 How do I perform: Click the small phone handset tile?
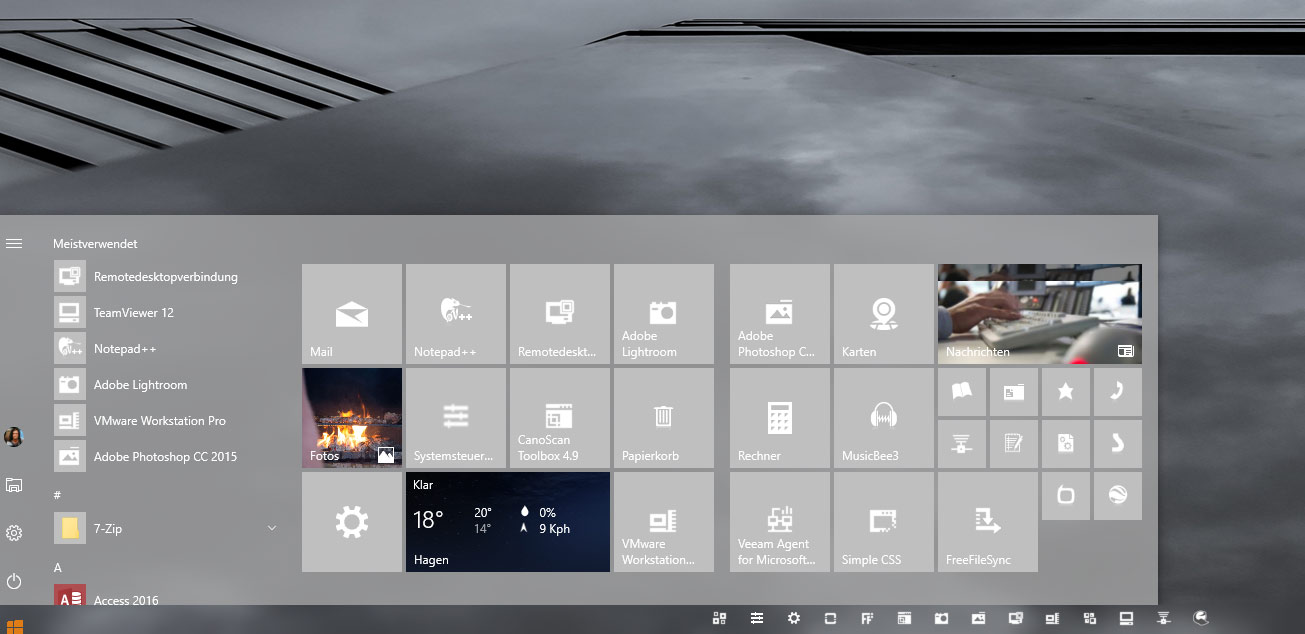point(1118,392)
